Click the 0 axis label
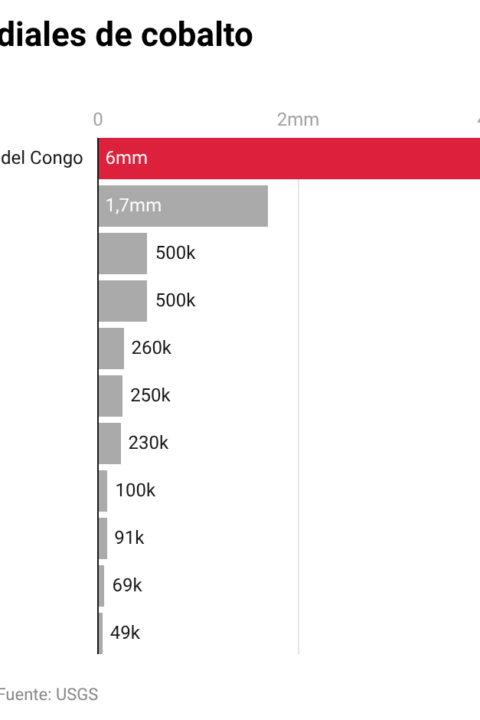 [98, 119]
